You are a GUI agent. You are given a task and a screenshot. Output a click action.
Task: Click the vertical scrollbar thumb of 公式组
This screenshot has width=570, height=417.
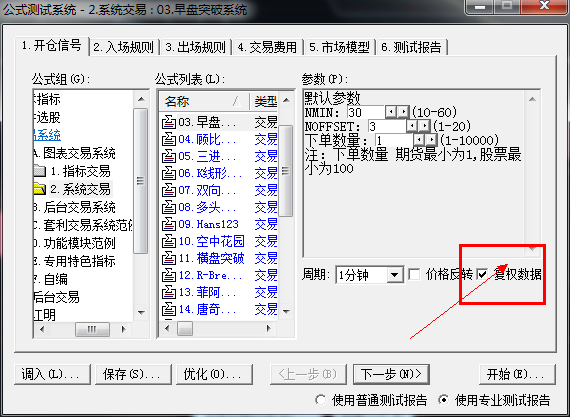coord(141,181)
